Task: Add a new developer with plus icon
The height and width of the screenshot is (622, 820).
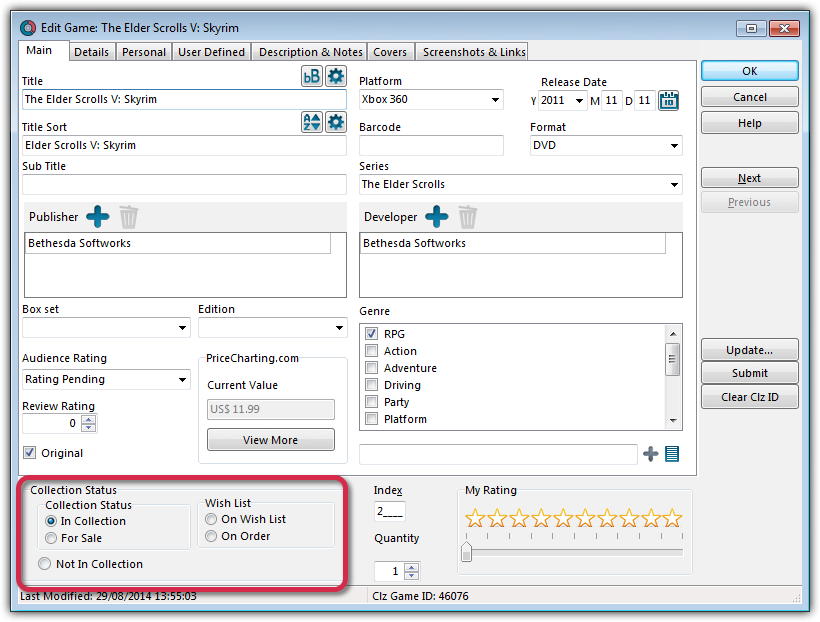Action: [437, 217]
